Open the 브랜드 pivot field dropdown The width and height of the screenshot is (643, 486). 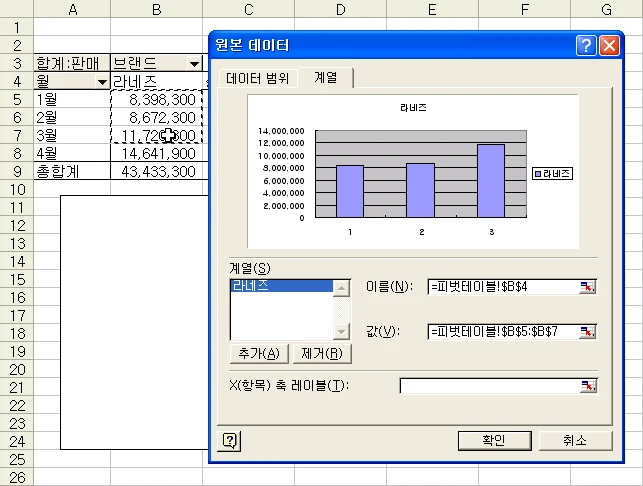(x=194, y=64)
